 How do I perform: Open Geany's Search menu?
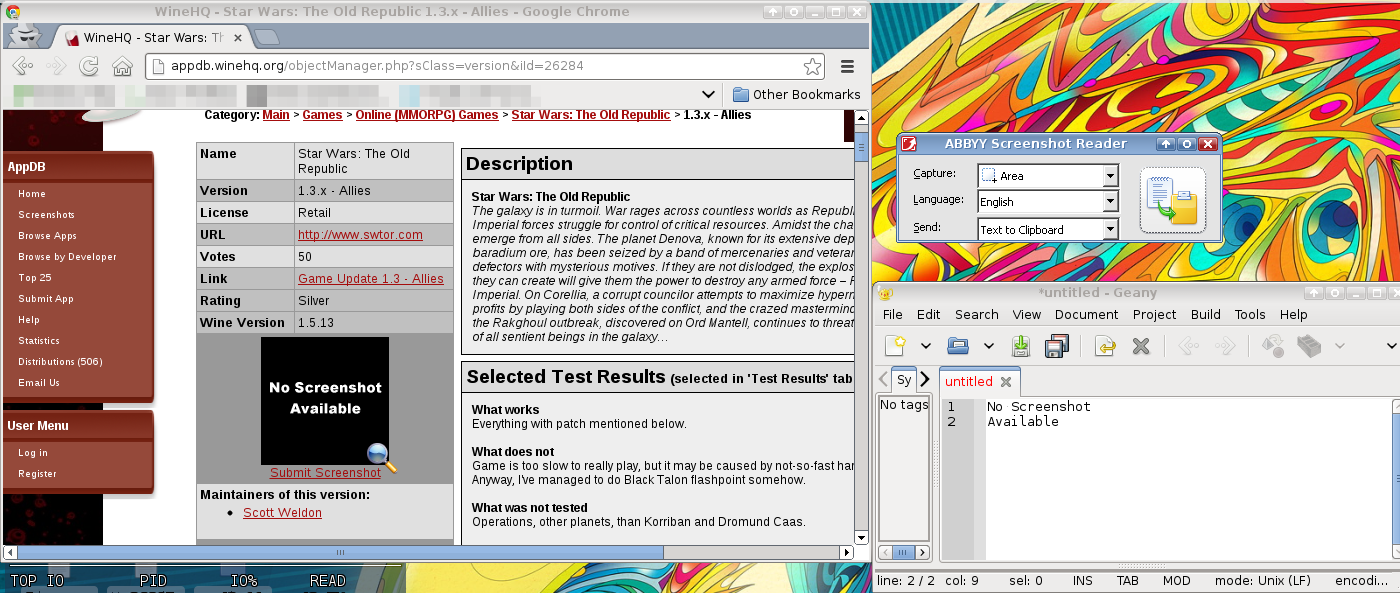976,314
